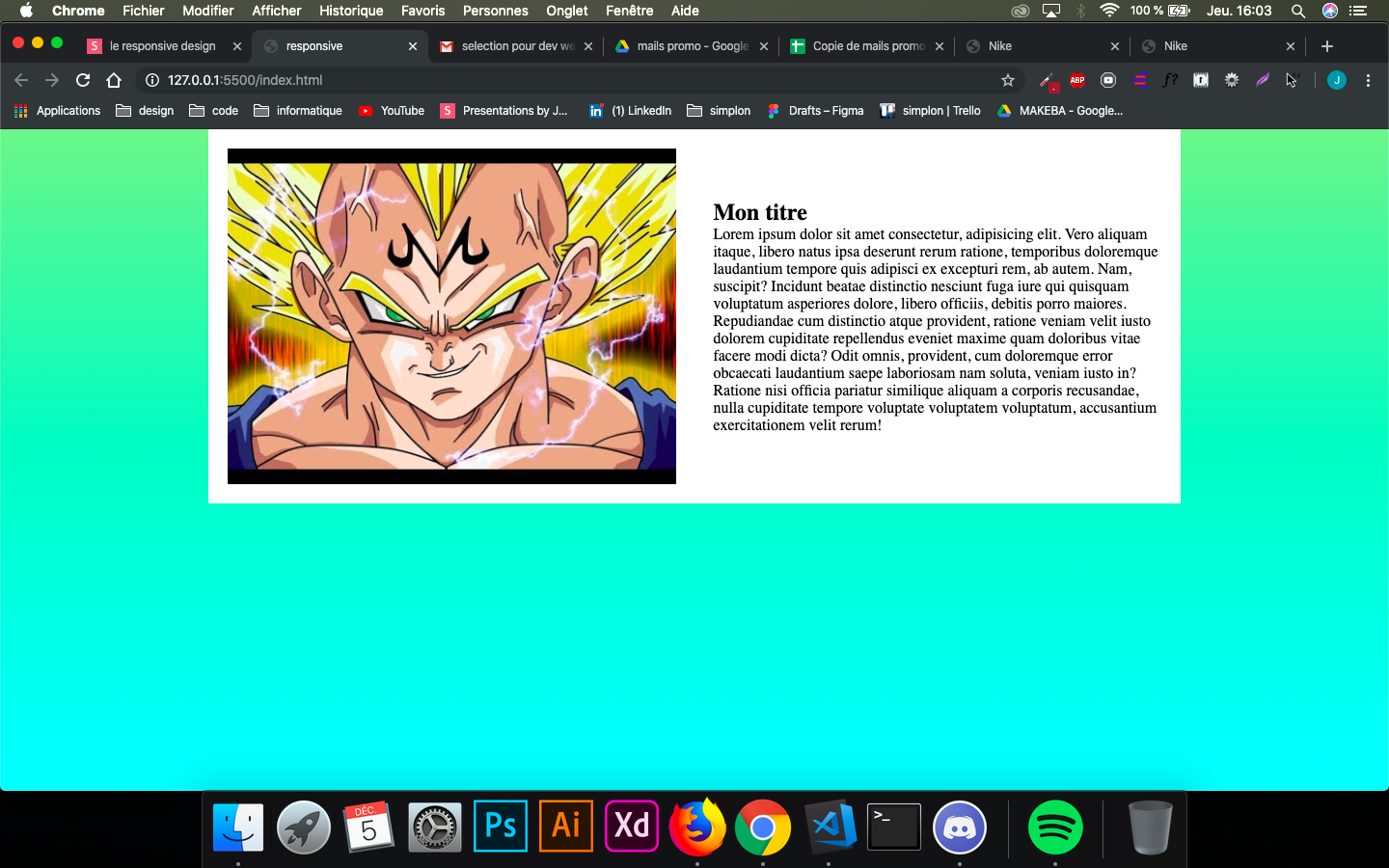1389x868 pixels.
Task: View site information for 127.0.0.1
Action: coord(151,80)
